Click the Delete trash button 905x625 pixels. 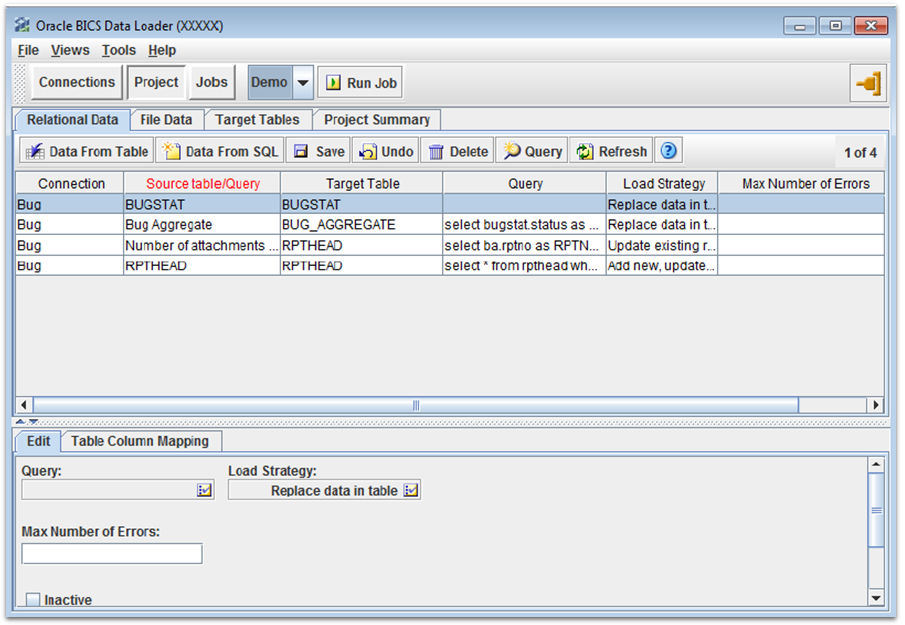pyautogui.click(x=458, y=151)
